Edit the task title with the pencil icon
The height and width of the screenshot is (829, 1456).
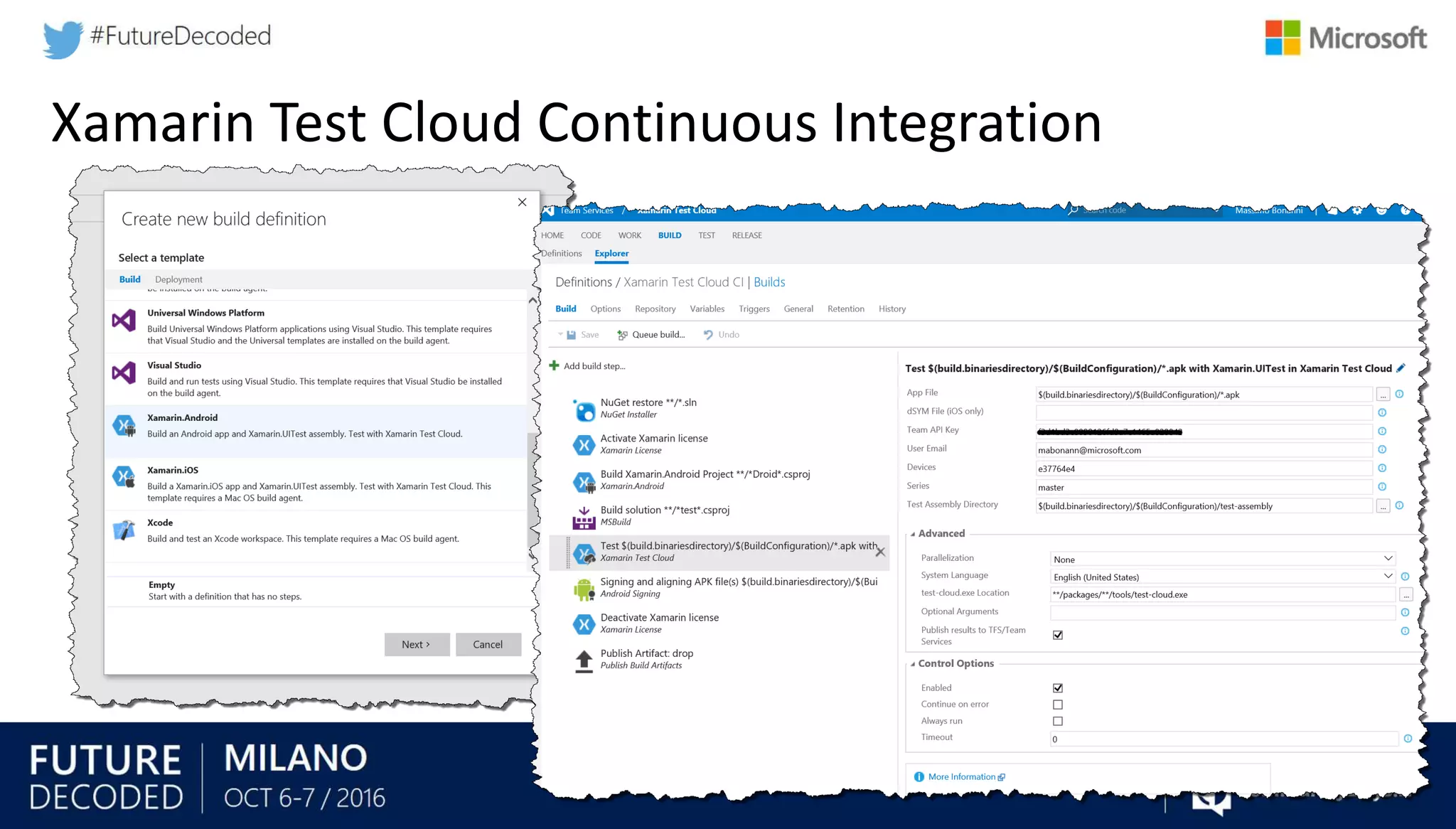point(1401,368)
